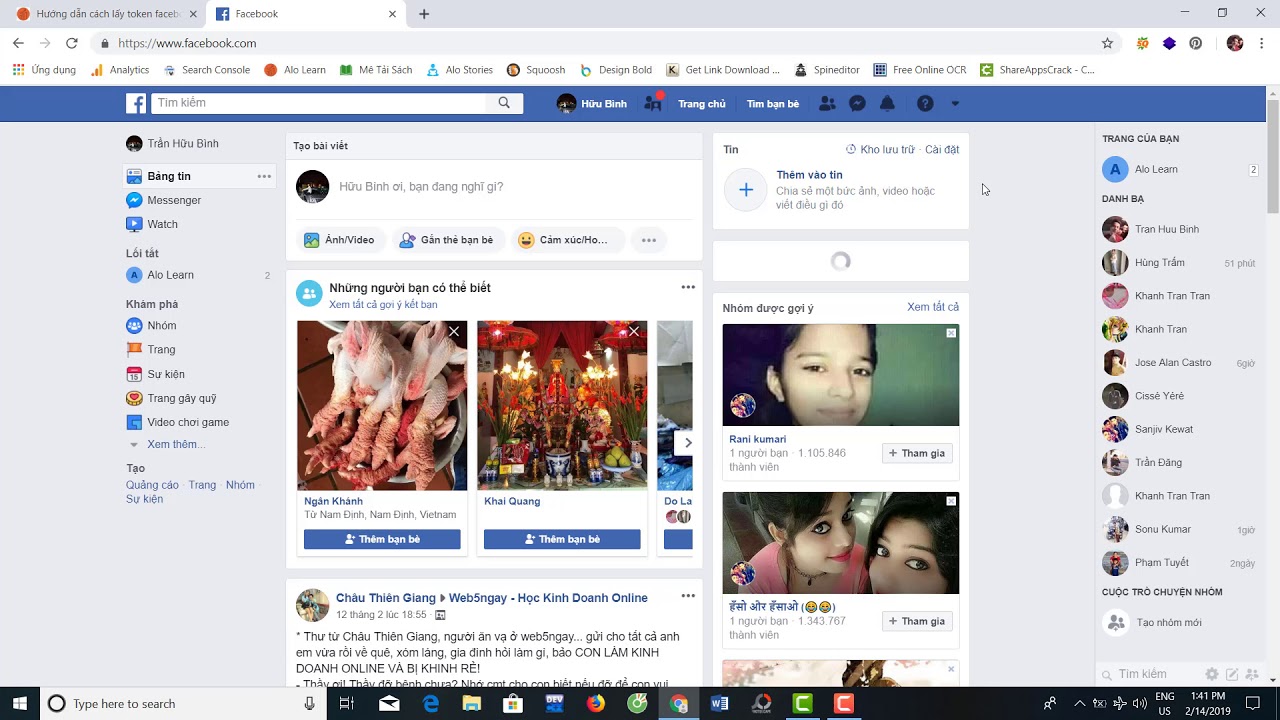The image size is (1280, 720).
Task: Add Ngân Khánh as friend
Action: 382,540
